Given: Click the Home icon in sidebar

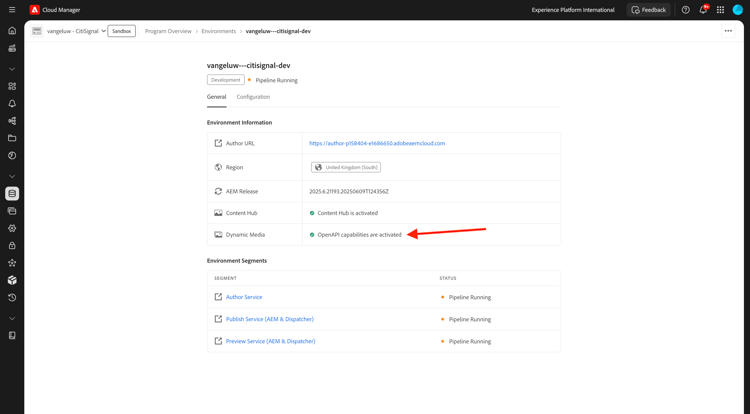Looking at the screenshot, I should 12,31.
